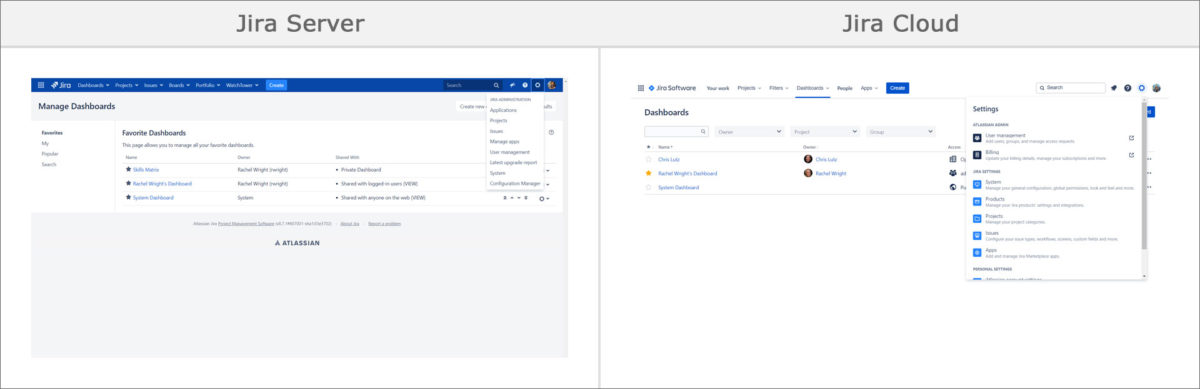The height and width of the screenshot is (389, 1200).
Task: Click the Jira Server search magnifier icon
Action: point(496,85)
